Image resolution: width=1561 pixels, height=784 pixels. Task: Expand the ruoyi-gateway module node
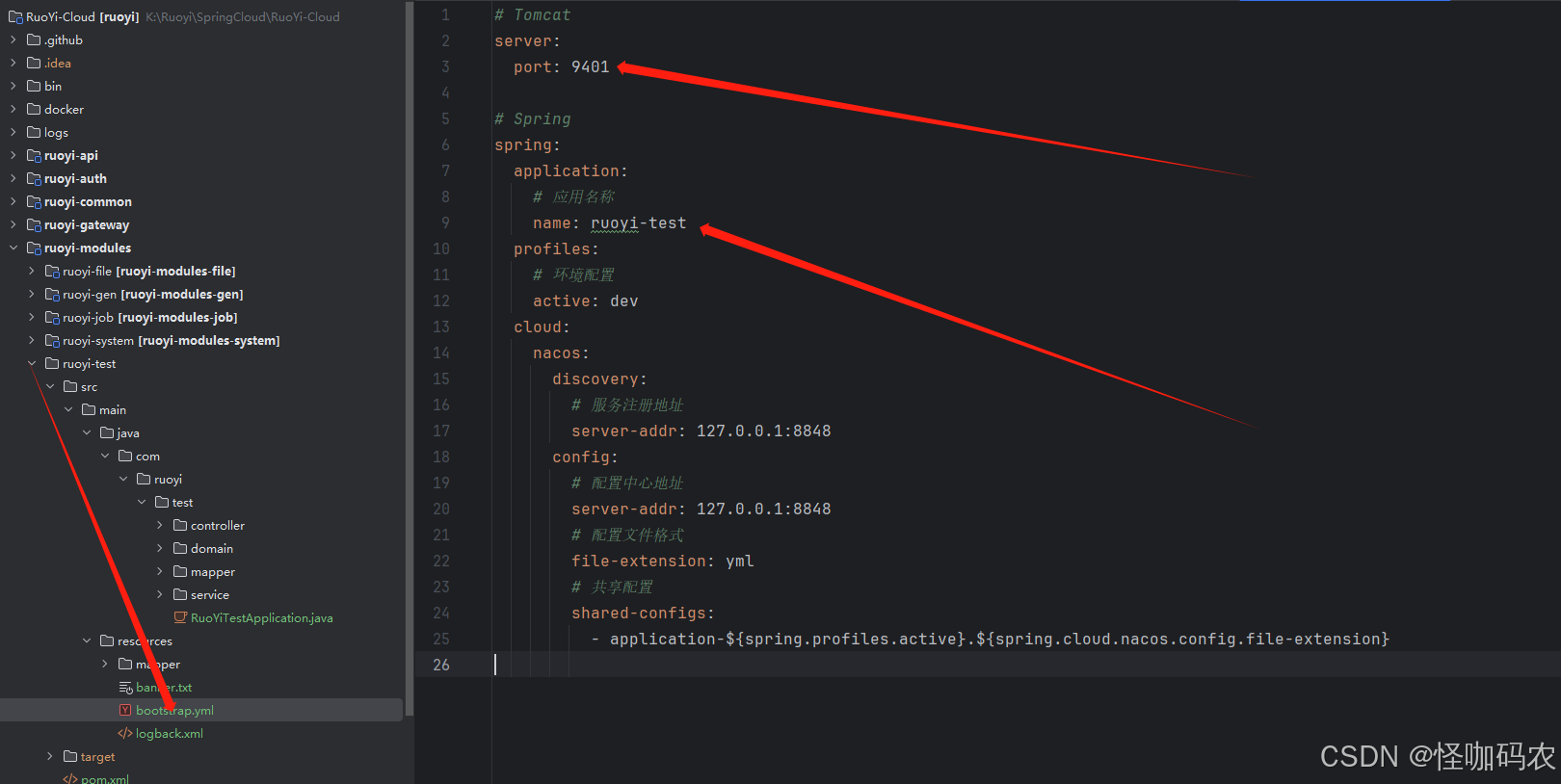pos(13,224)
